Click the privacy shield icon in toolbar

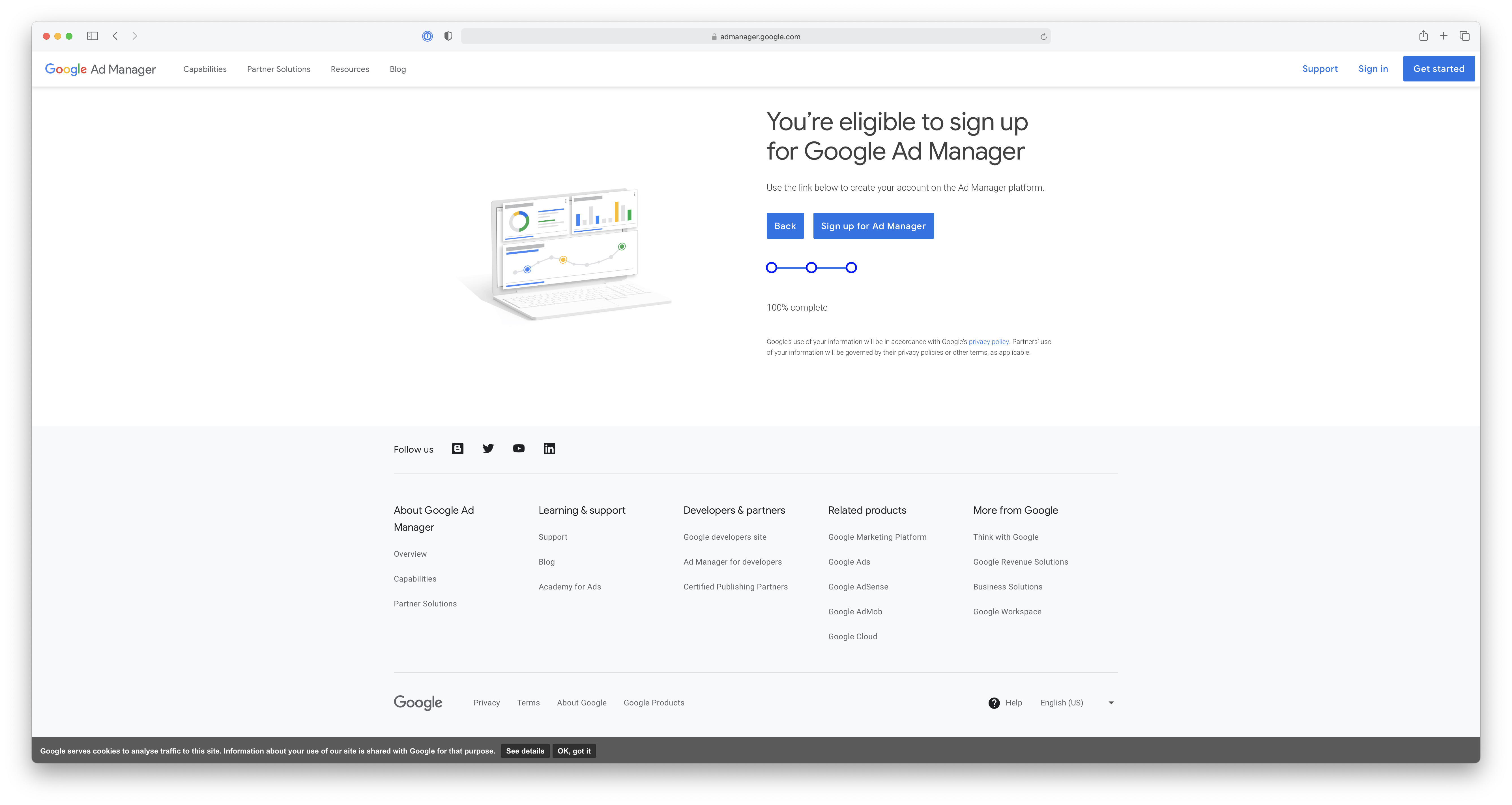[x=448, y=36]
